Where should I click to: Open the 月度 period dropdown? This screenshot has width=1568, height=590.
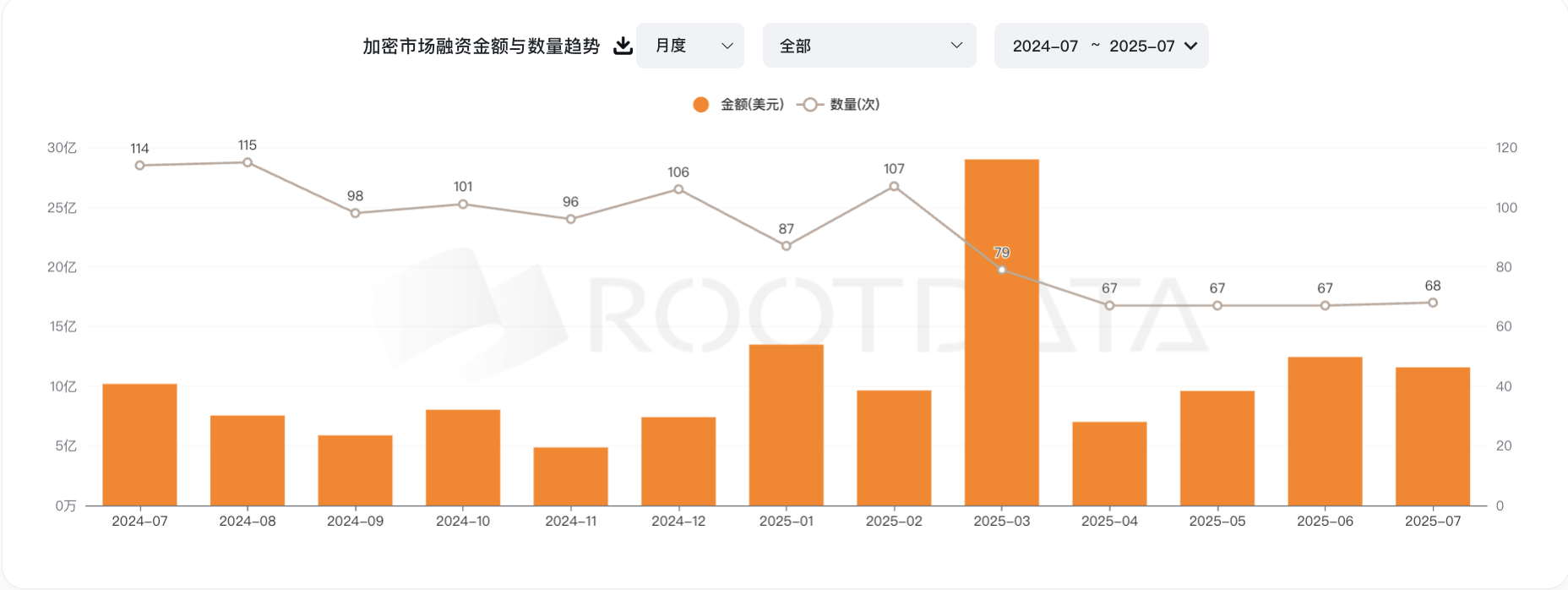coord(690,46)
